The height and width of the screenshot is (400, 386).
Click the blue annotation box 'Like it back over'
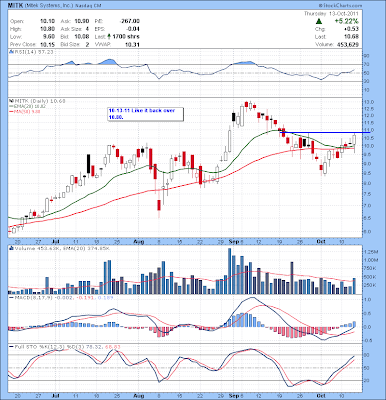click(x=146, y=114)
